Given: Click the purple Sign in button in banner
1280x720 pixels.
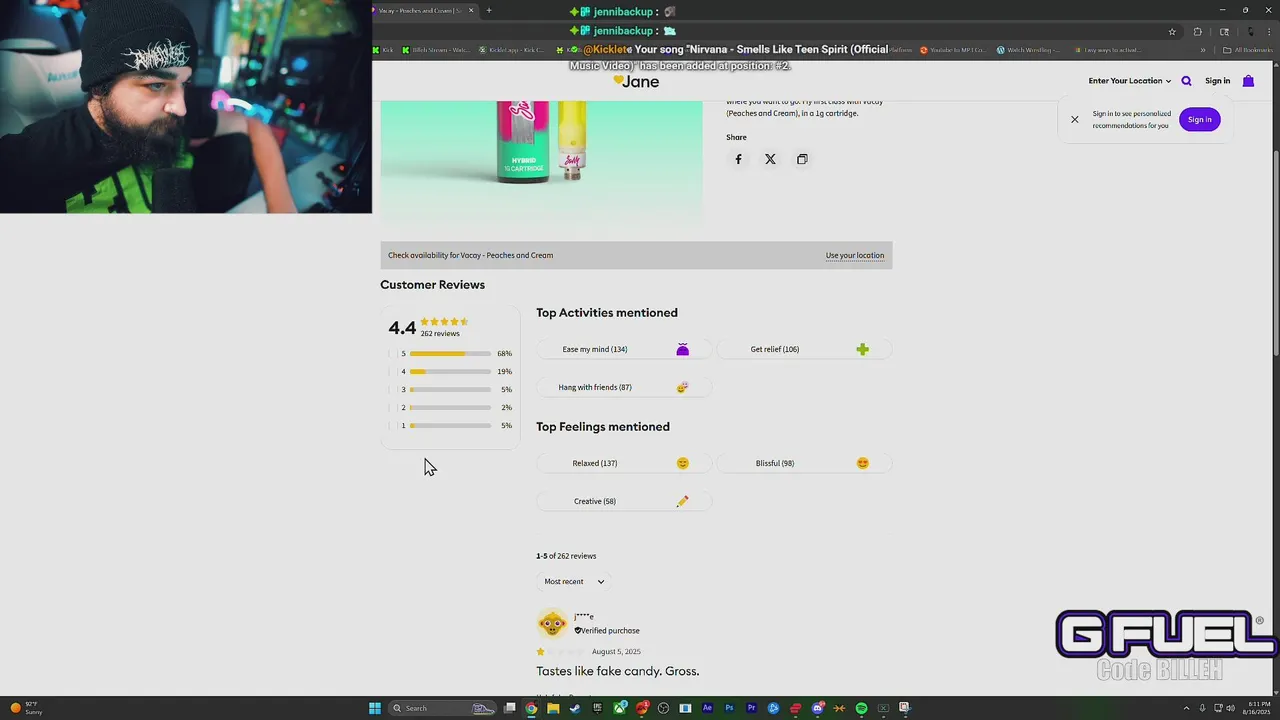Looking at the screenshot, I should [1199, 120].
